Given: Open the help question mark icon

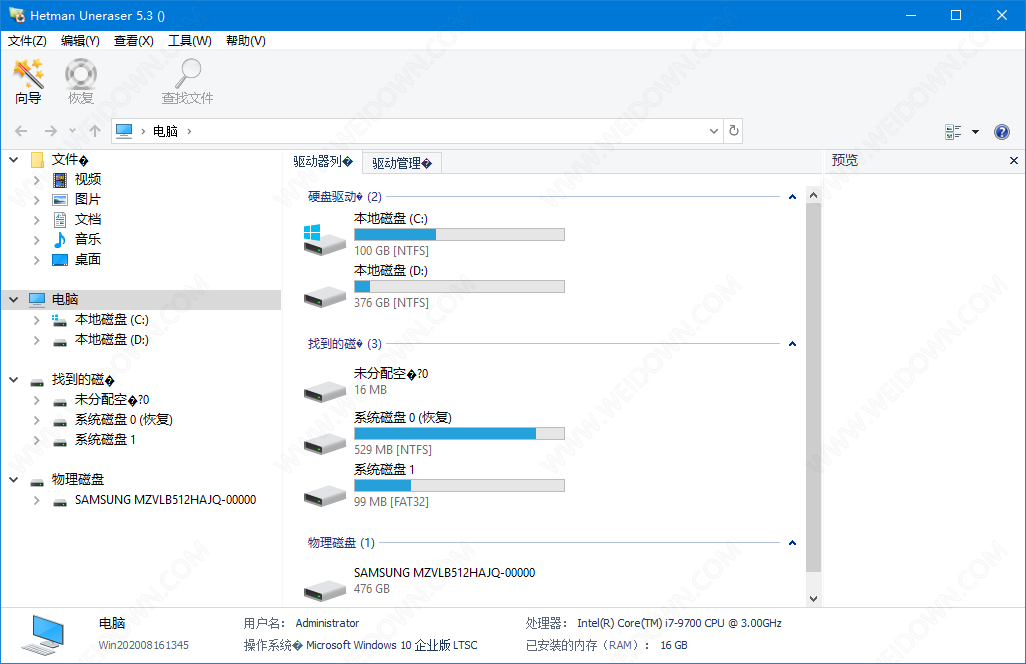Looking at the screenshot, I should 1001,131.
